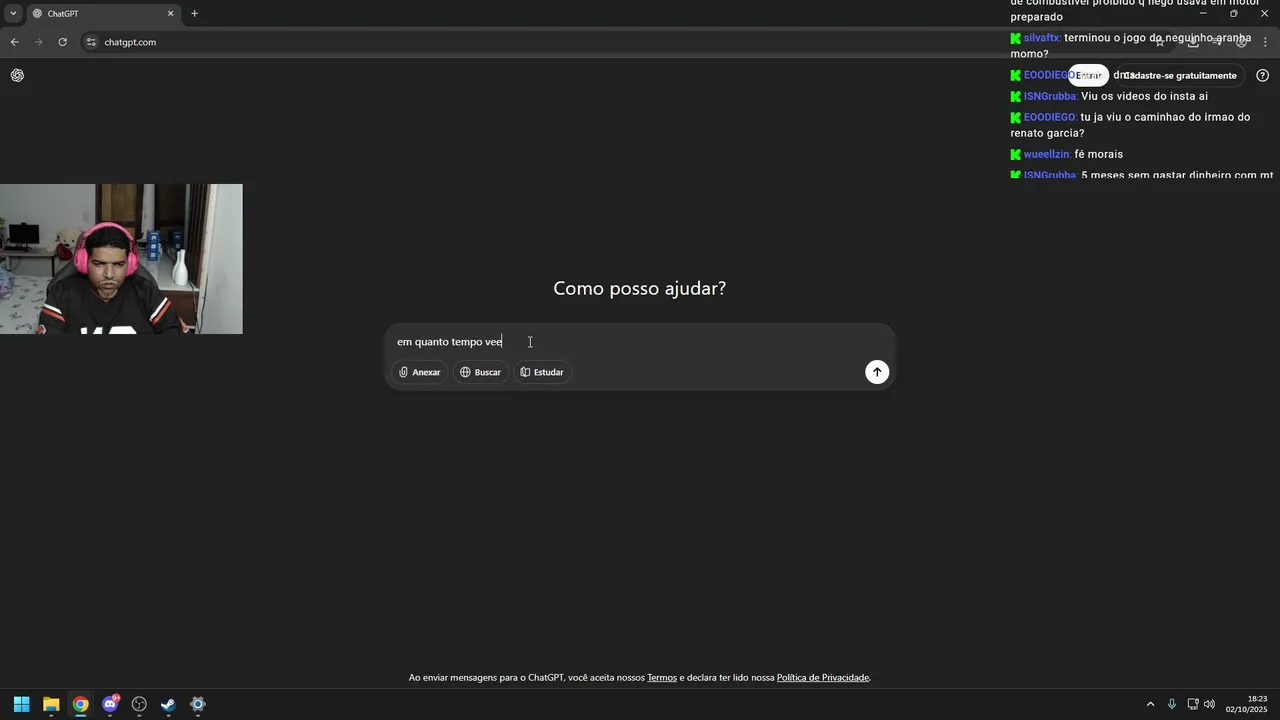
Task: Click Cadastre-se gratuitamente sign-up button
Action: 1180,75
